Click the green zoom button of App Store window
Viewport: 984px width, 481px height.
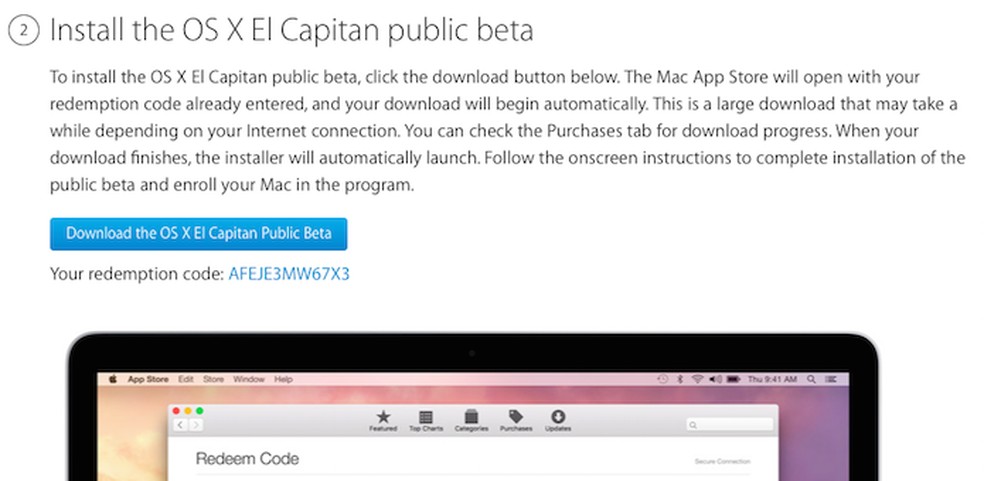point(200,411)
